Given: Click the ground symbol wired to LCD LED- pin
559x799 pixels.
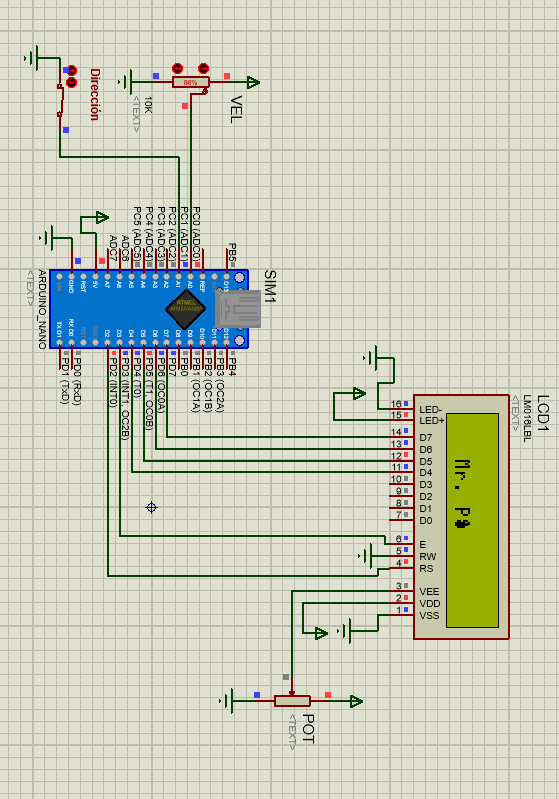Looking at the screenshot, I should 372,358.
